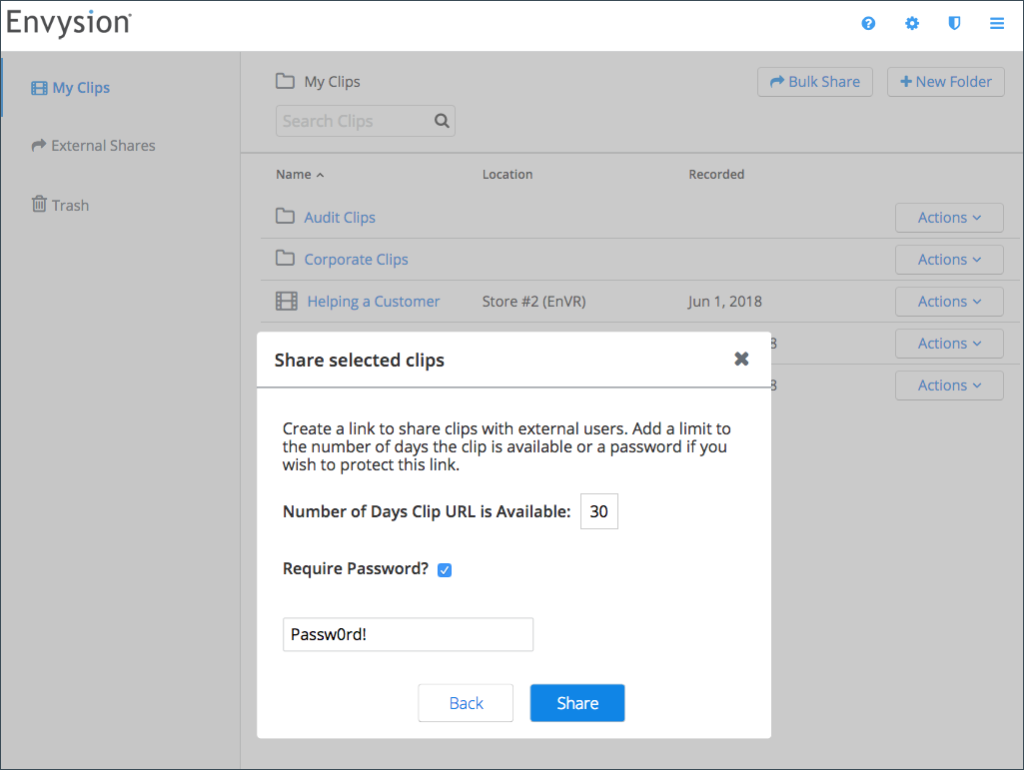The width and height of the screenshot is (1024, 770).
Task: Click the password text field
Action: [x=408, y=634]
